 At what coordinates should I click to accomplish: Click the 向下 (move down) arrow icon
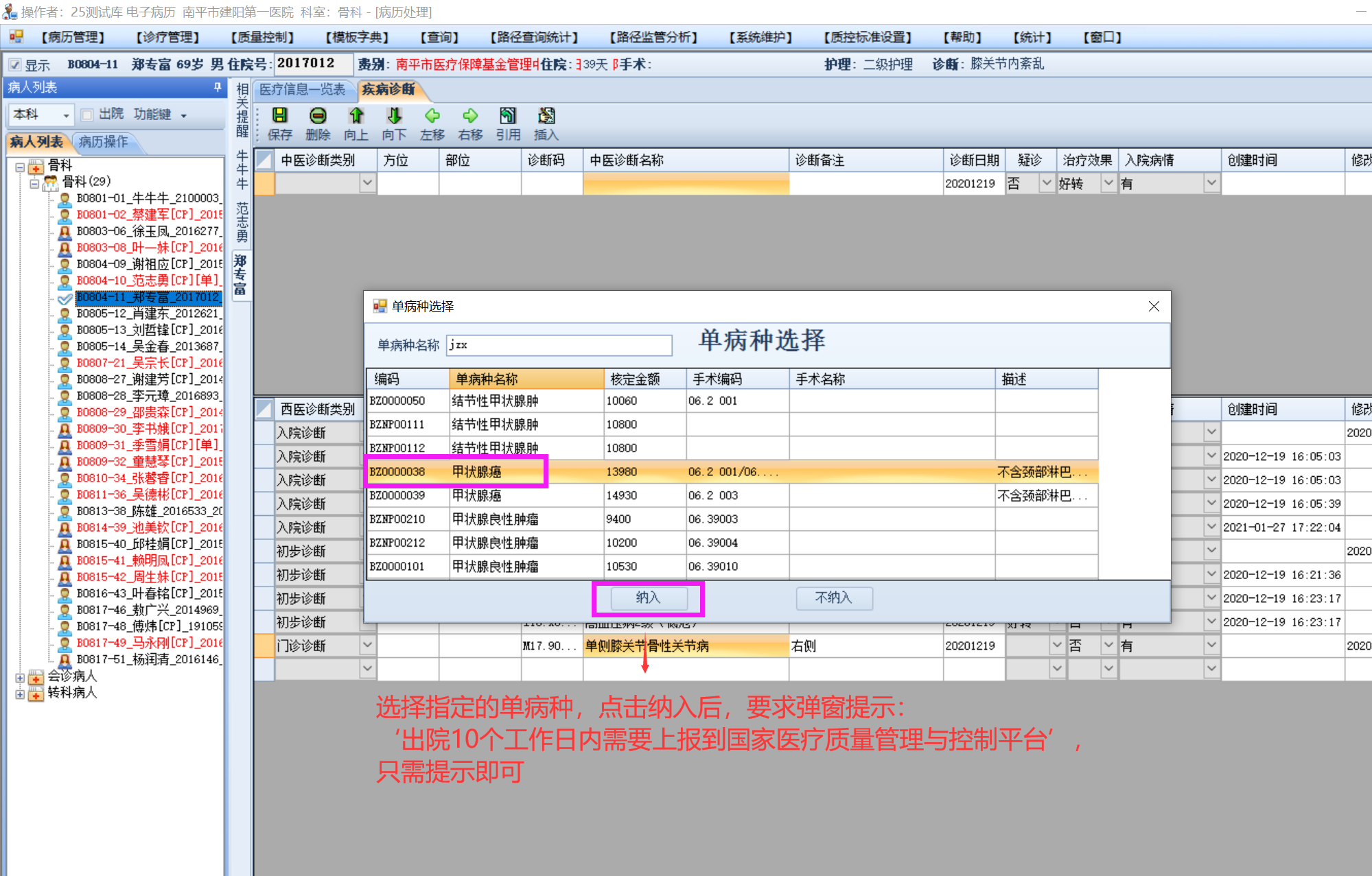(394, 116)
